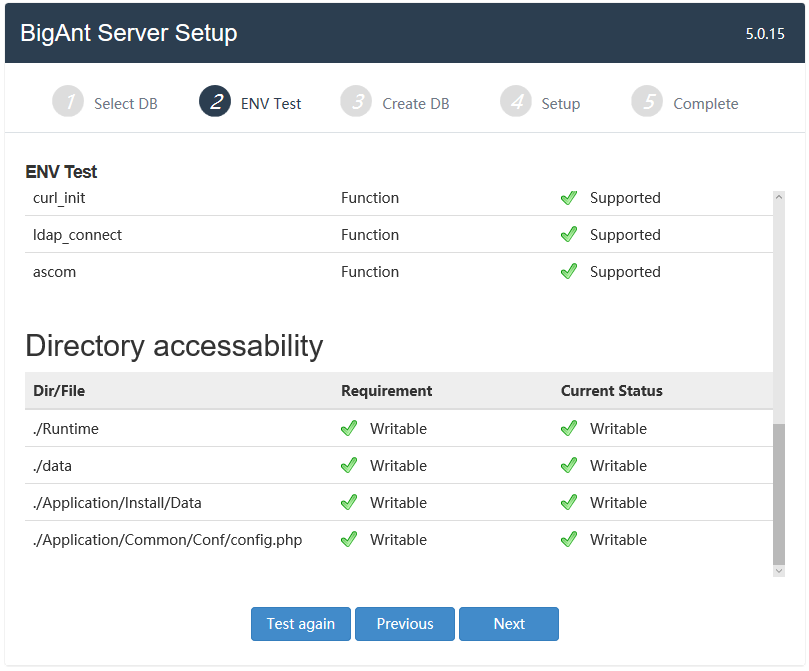The height and width of the screenshot is (671, 809).
Task: Click Function label in curl_init row
Action: click(x=370, y=198)
